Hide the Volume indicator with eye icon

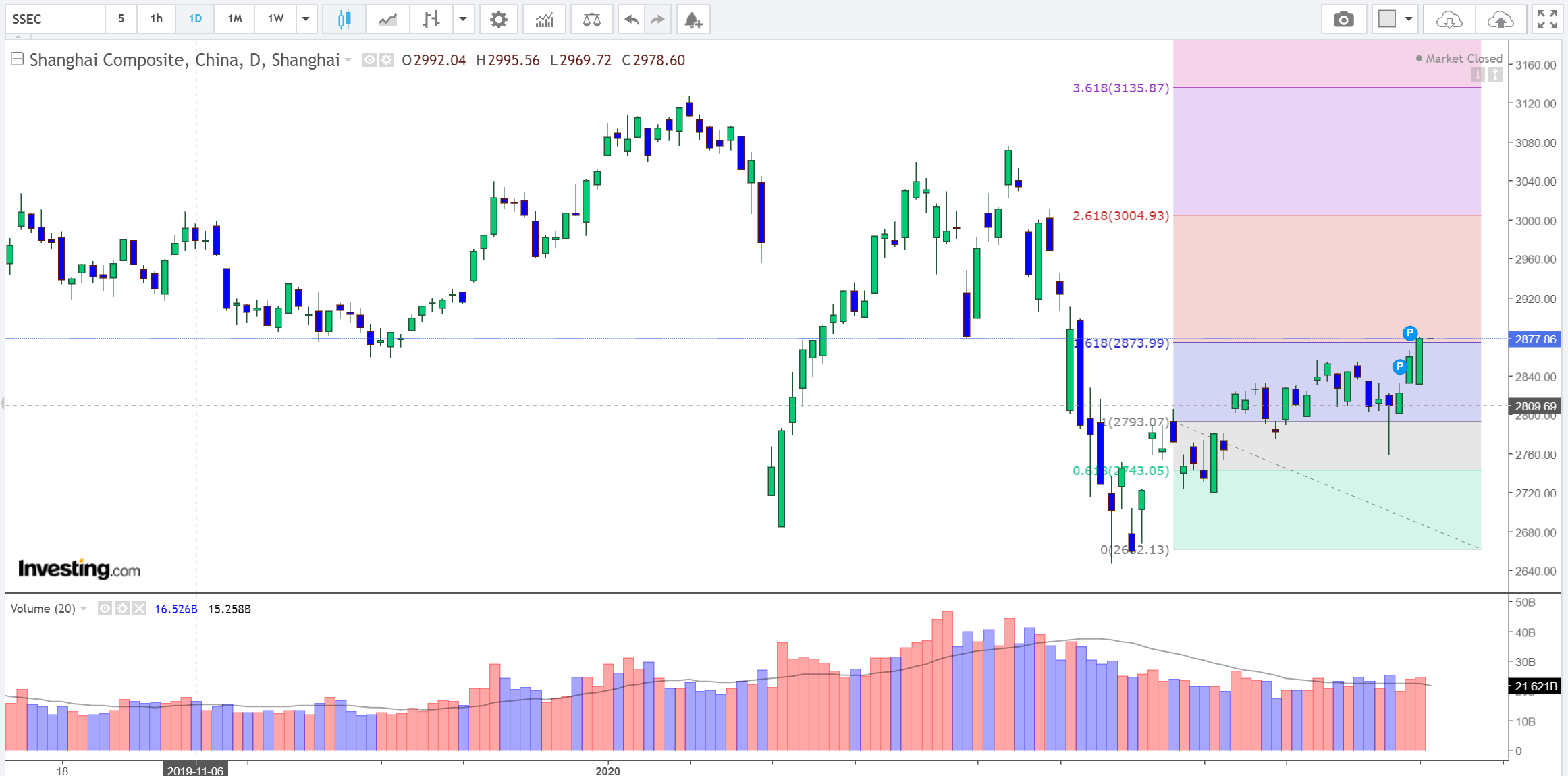click(105, 609)
